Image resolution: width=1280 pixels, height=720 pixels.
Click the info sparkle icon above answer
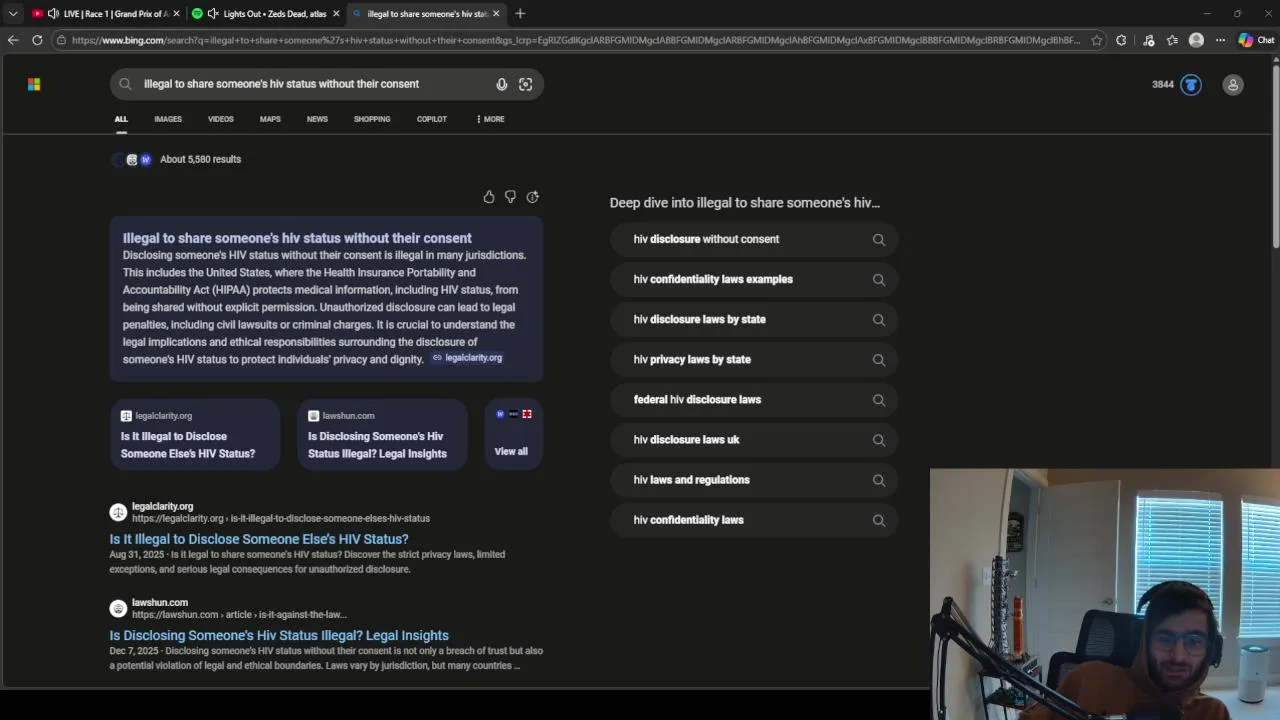coord(533,197)
